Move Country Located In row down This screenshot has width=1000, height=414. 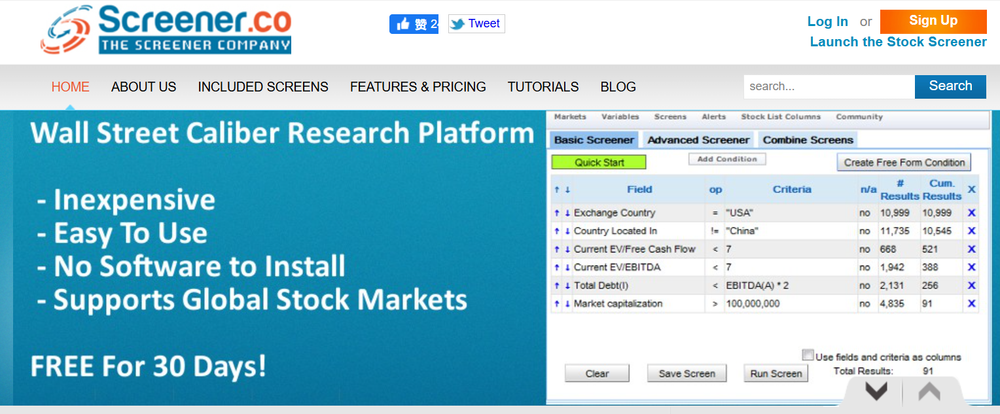567,231
